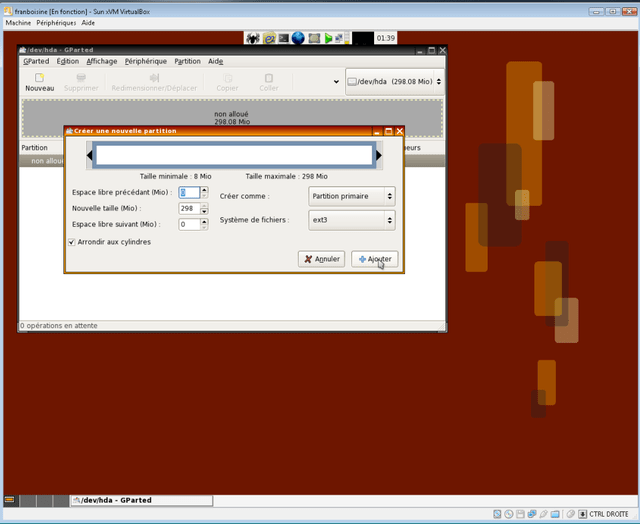Toggle Arrondir aux cylindres checkbox

72,242
